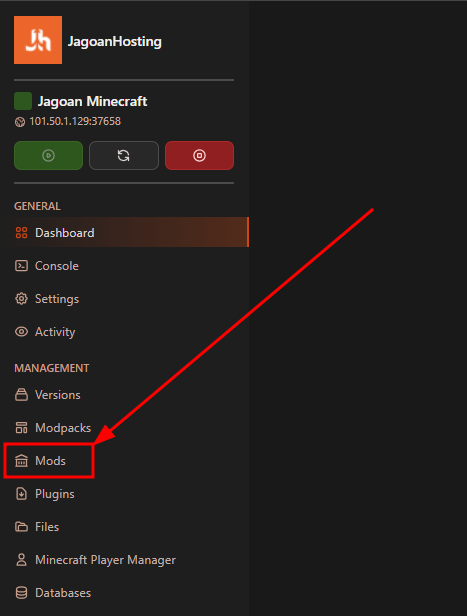Click the Jagoan Minecraft server name

pyautogui.click(x=92, y=102)
